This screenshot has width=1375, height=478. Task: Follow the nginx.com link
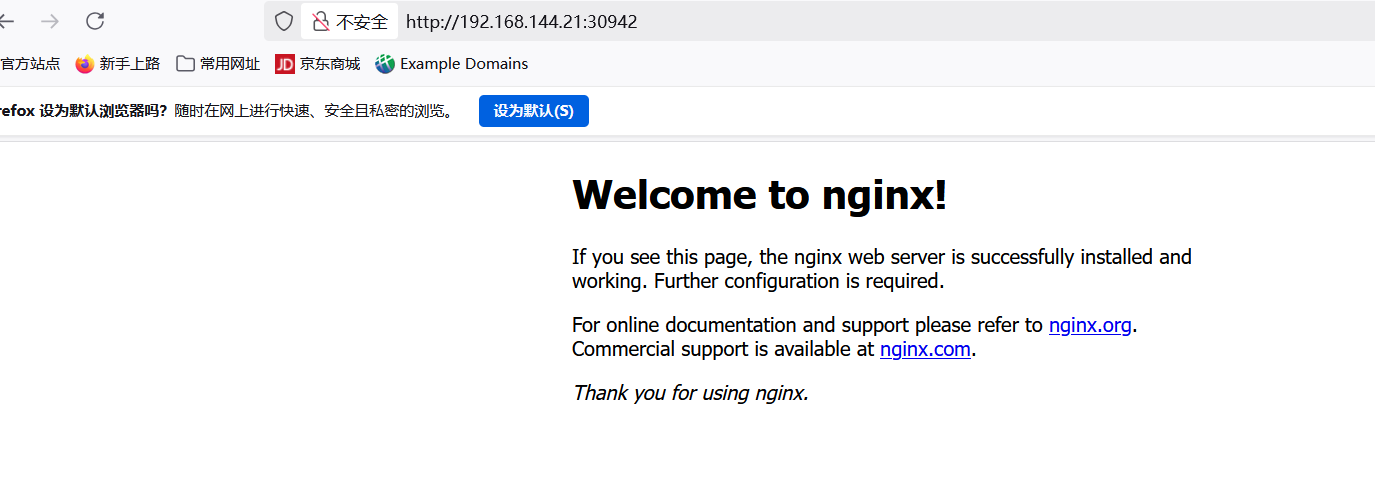coord(925,349)
